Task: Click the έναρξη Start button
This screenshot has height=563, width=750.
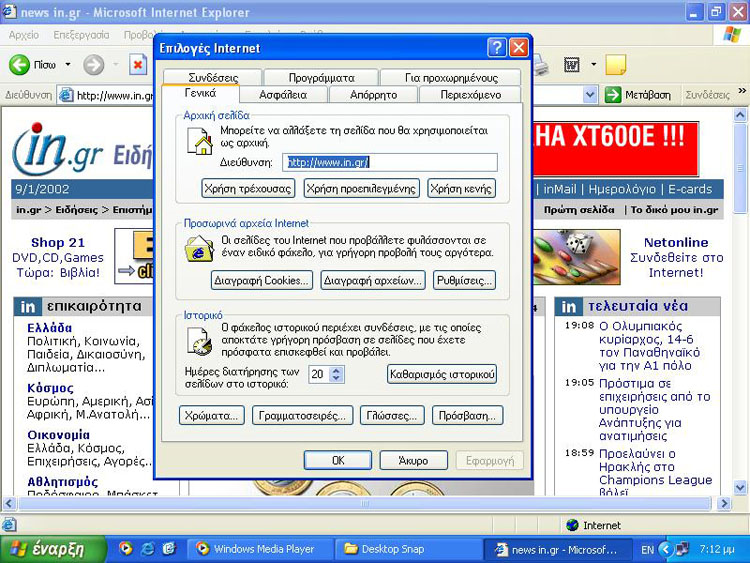Action: click(52, 549)
